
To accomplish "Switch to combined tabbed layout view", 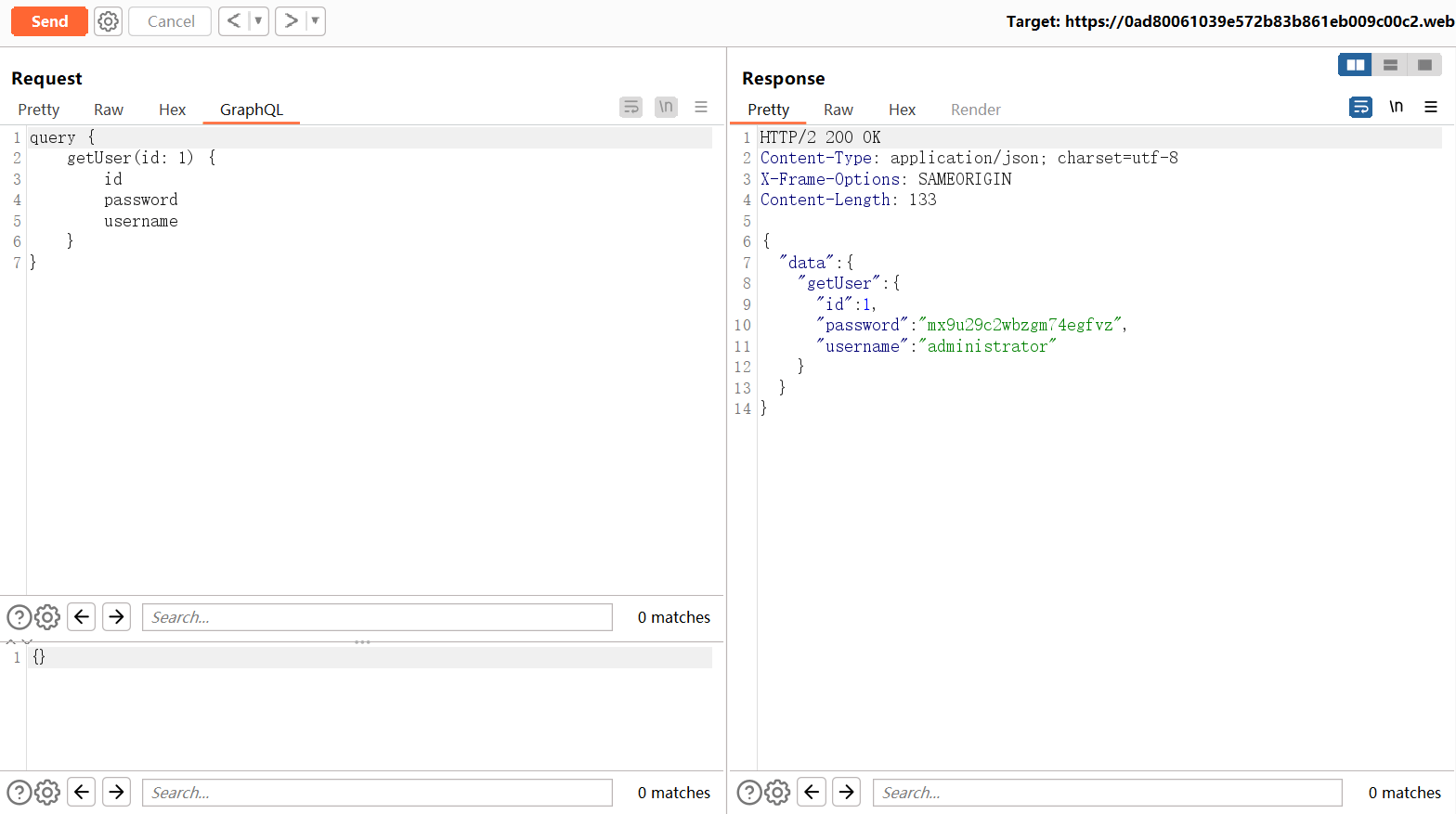I will tap(1424, 65).
